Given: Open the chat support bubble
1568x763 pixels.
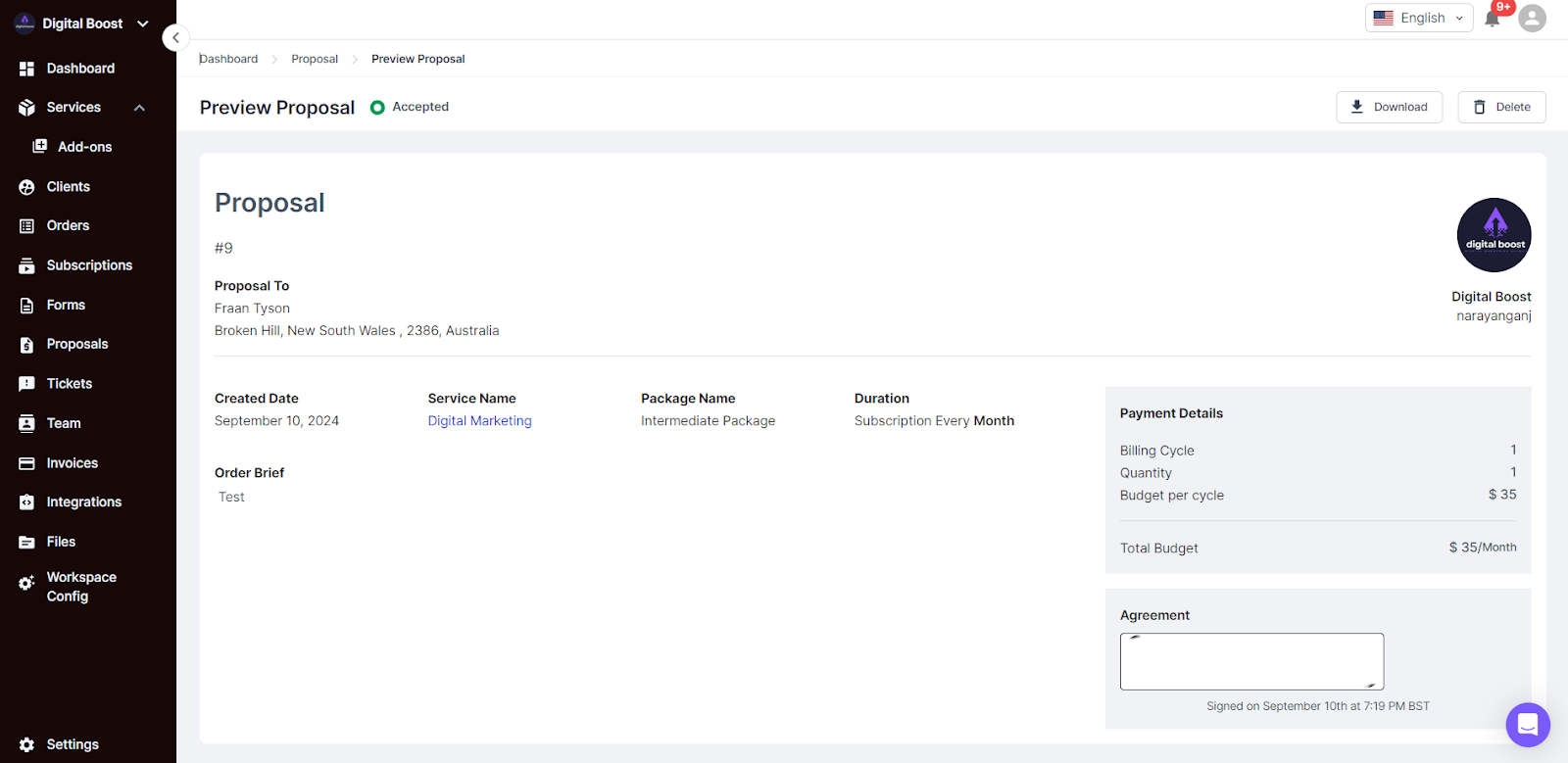Looking at the screenshot, I should coord(1528,725).
